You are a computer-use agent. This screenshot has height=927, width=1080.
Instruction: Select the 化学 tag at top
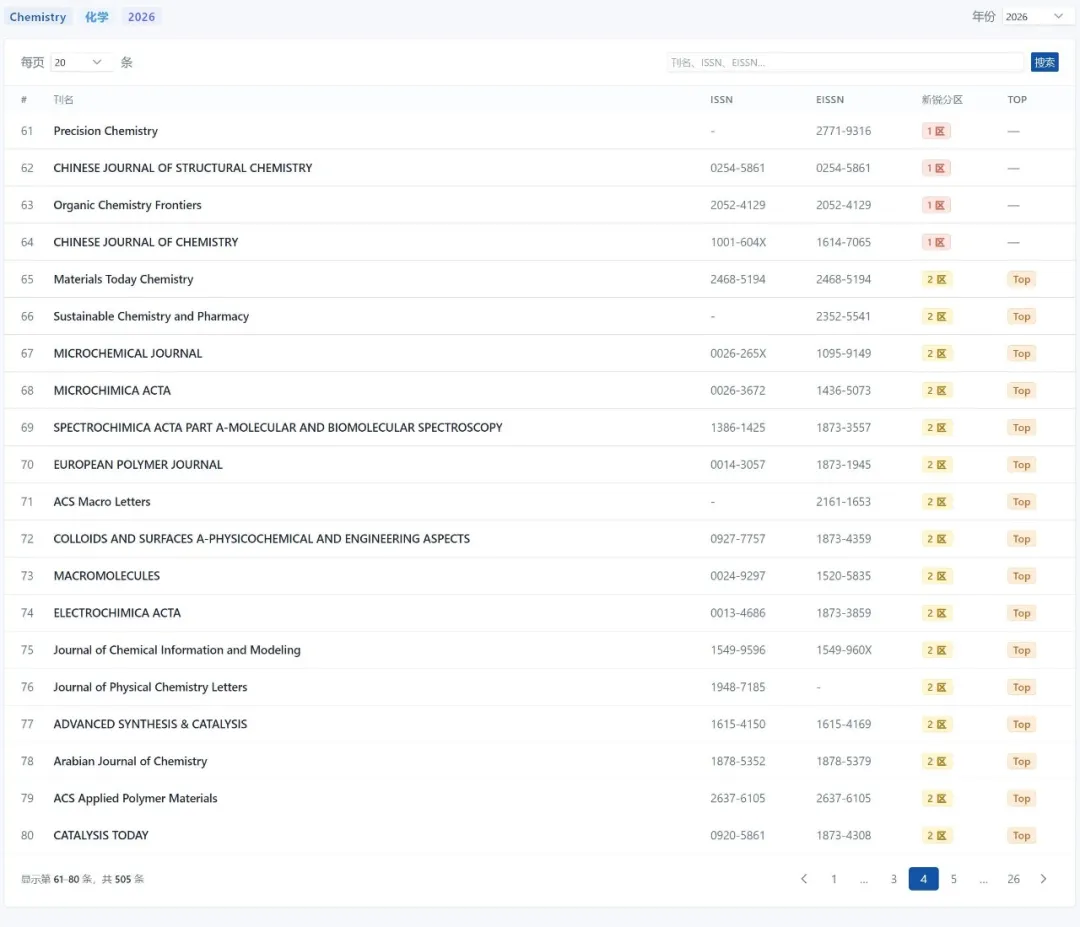click(x=97, y=17)
